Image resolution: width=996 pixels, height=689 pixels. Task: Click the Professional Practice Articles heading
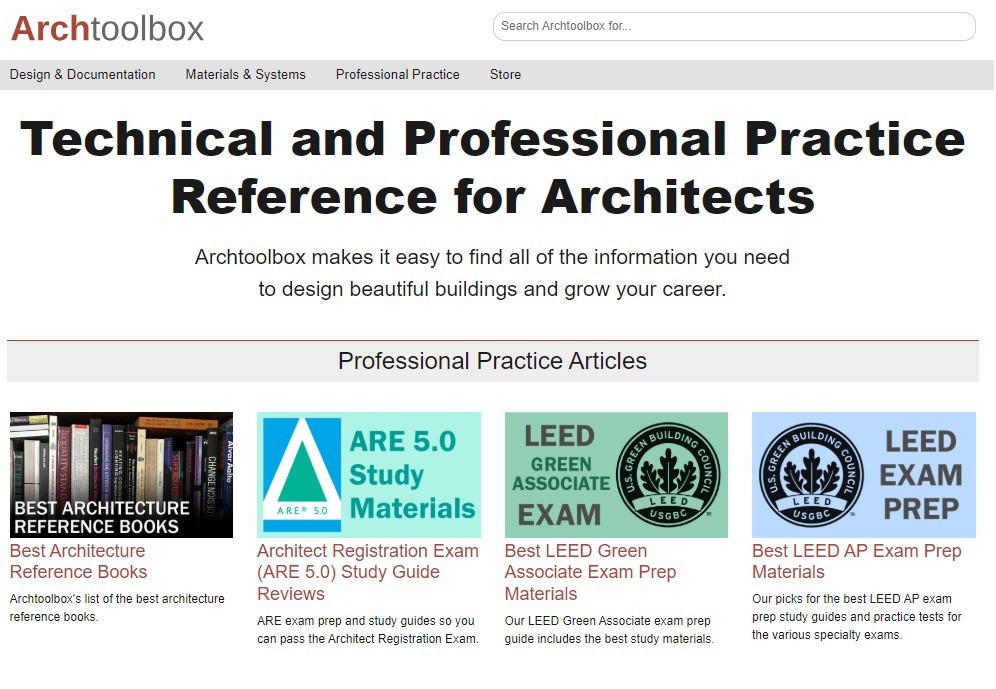[x=492, y=361]
